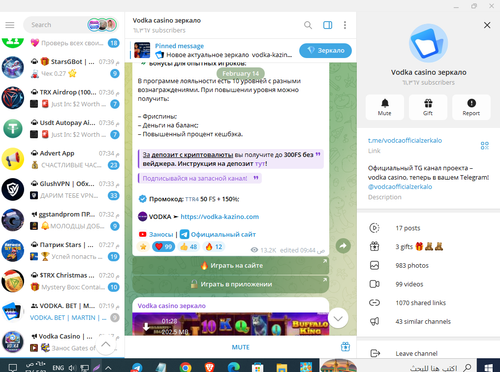This screenshot has height=372, width=500.
Task: Show hidden tray icons chevron
Action: click(108, 368)
